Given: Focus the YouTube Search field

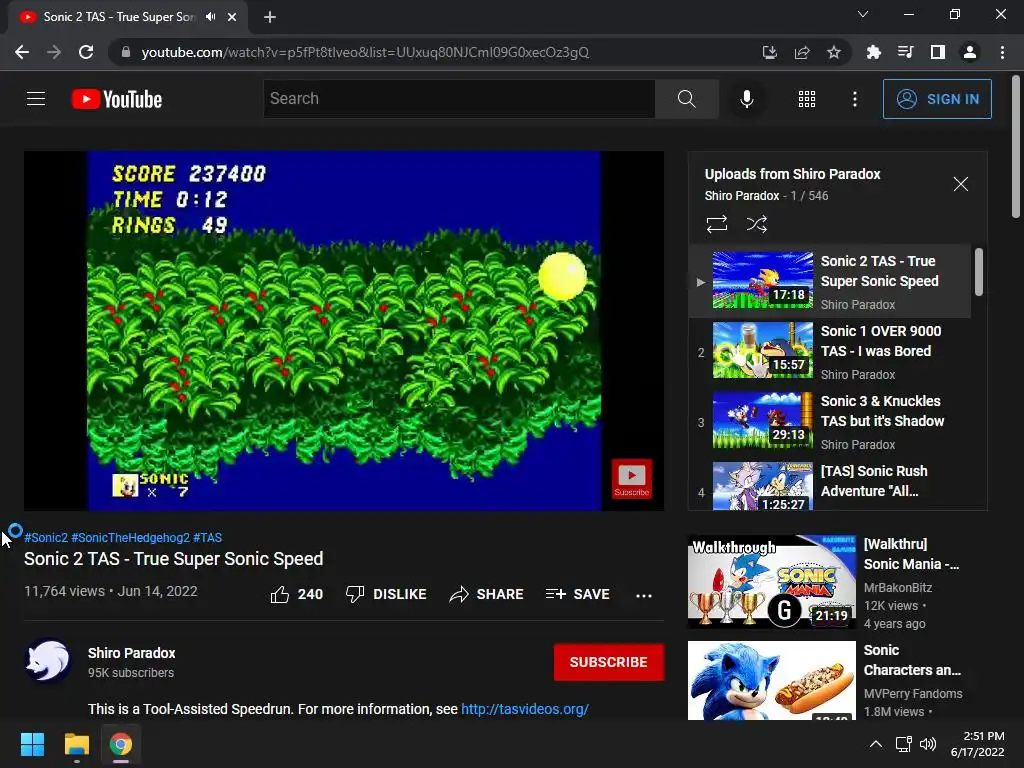Looking at the screenshot, I should [x=459, y=99].
